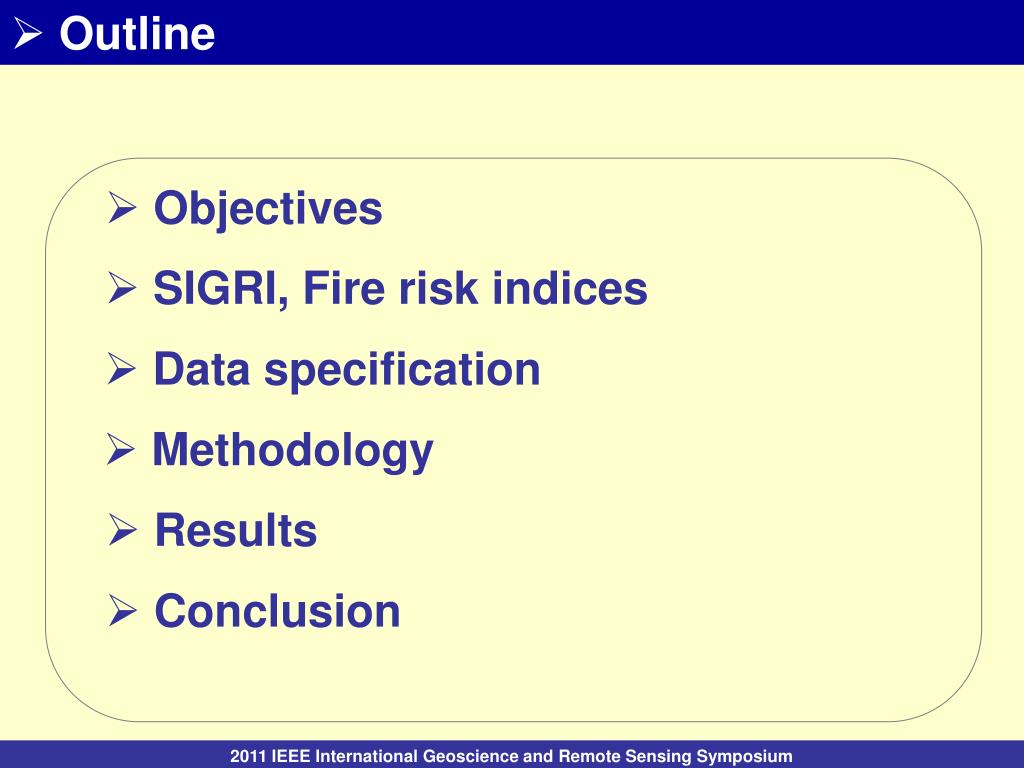Click the word Symposium in the footer
1024x768 pixels.
[x=744, y=756]
